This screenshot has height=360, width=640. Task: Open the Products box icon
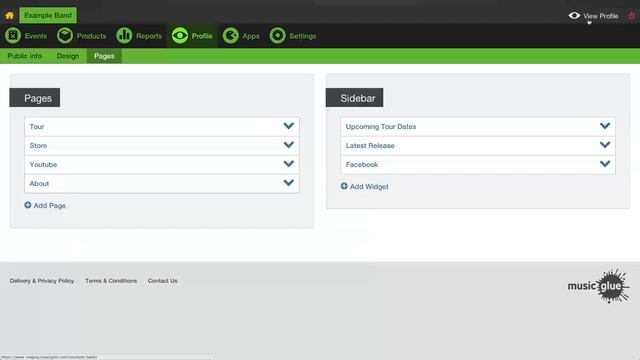(64, 36)
